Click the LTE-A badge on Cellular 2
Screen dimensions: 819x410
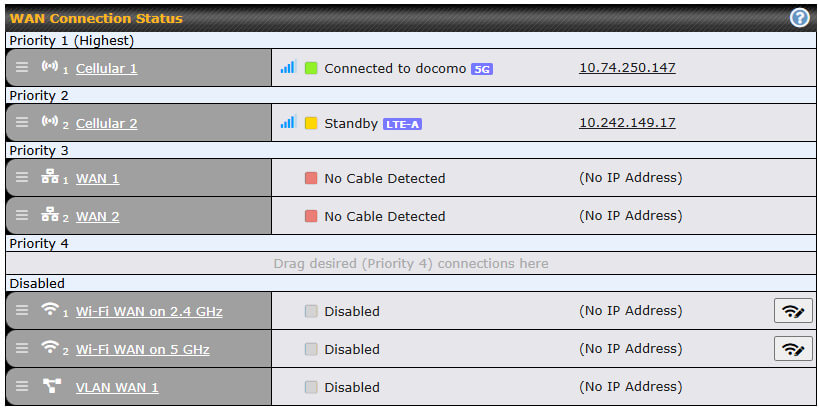(x=402, y=124)
